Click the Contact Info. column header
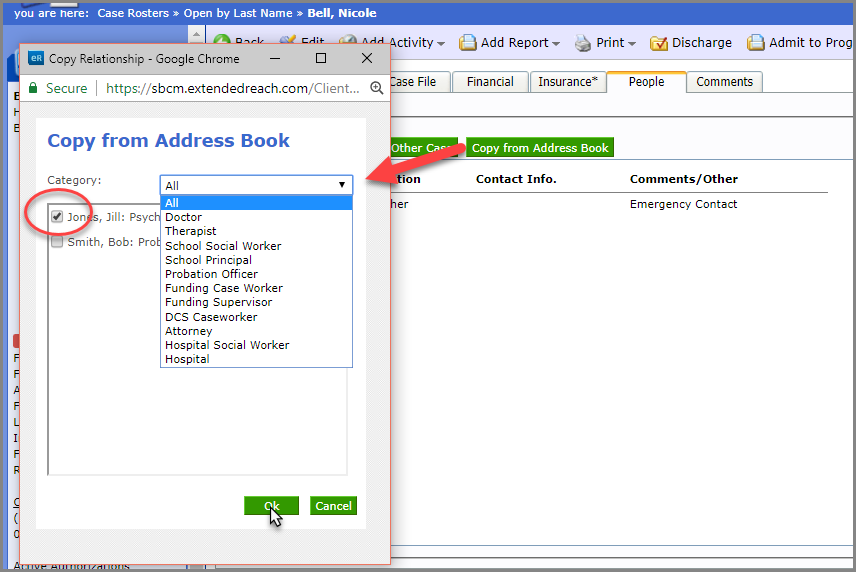Screen dimensions: 856x572 tap(516, 179)
